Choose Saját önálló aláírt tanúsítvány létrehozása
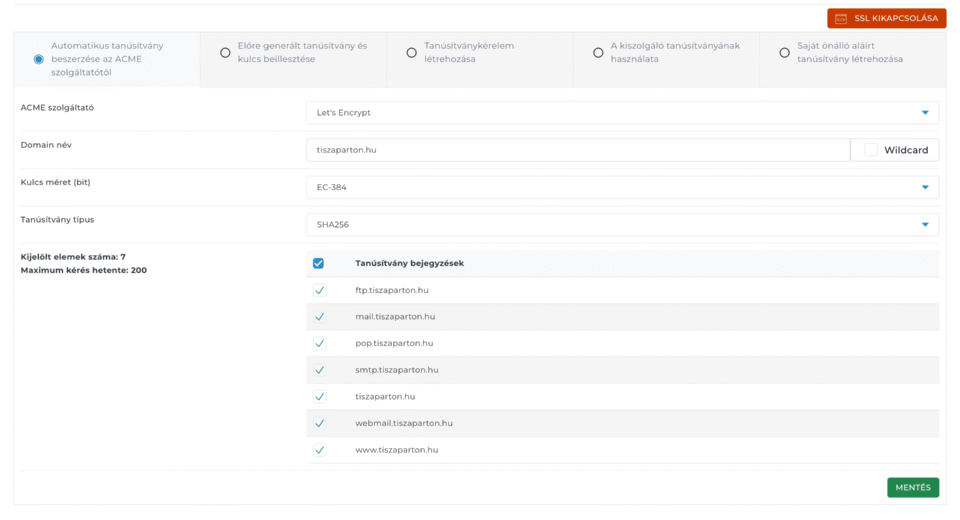 click(x=784, y=53)
